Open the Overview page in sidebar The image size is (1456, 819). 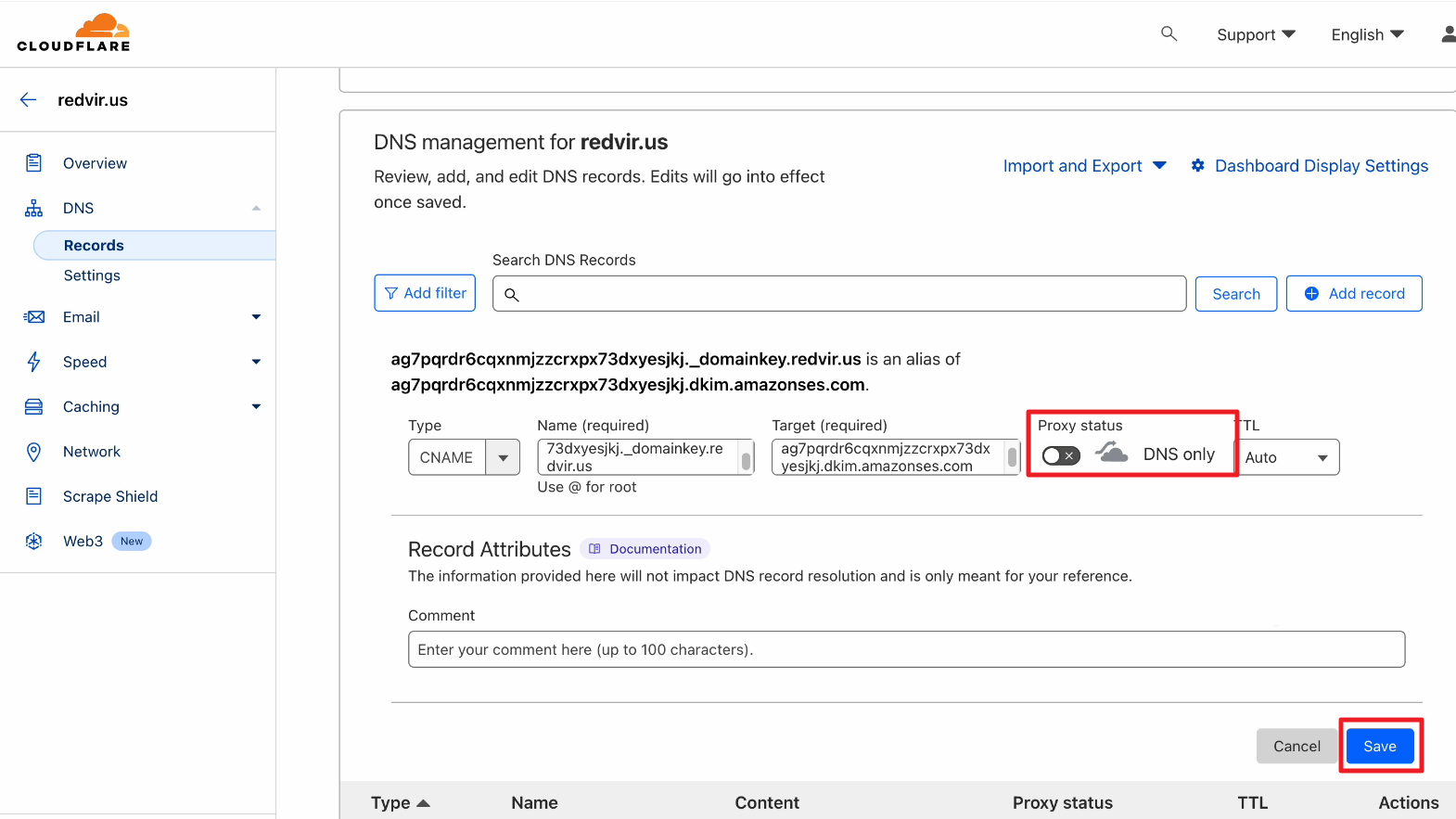[x=95, y=163]
